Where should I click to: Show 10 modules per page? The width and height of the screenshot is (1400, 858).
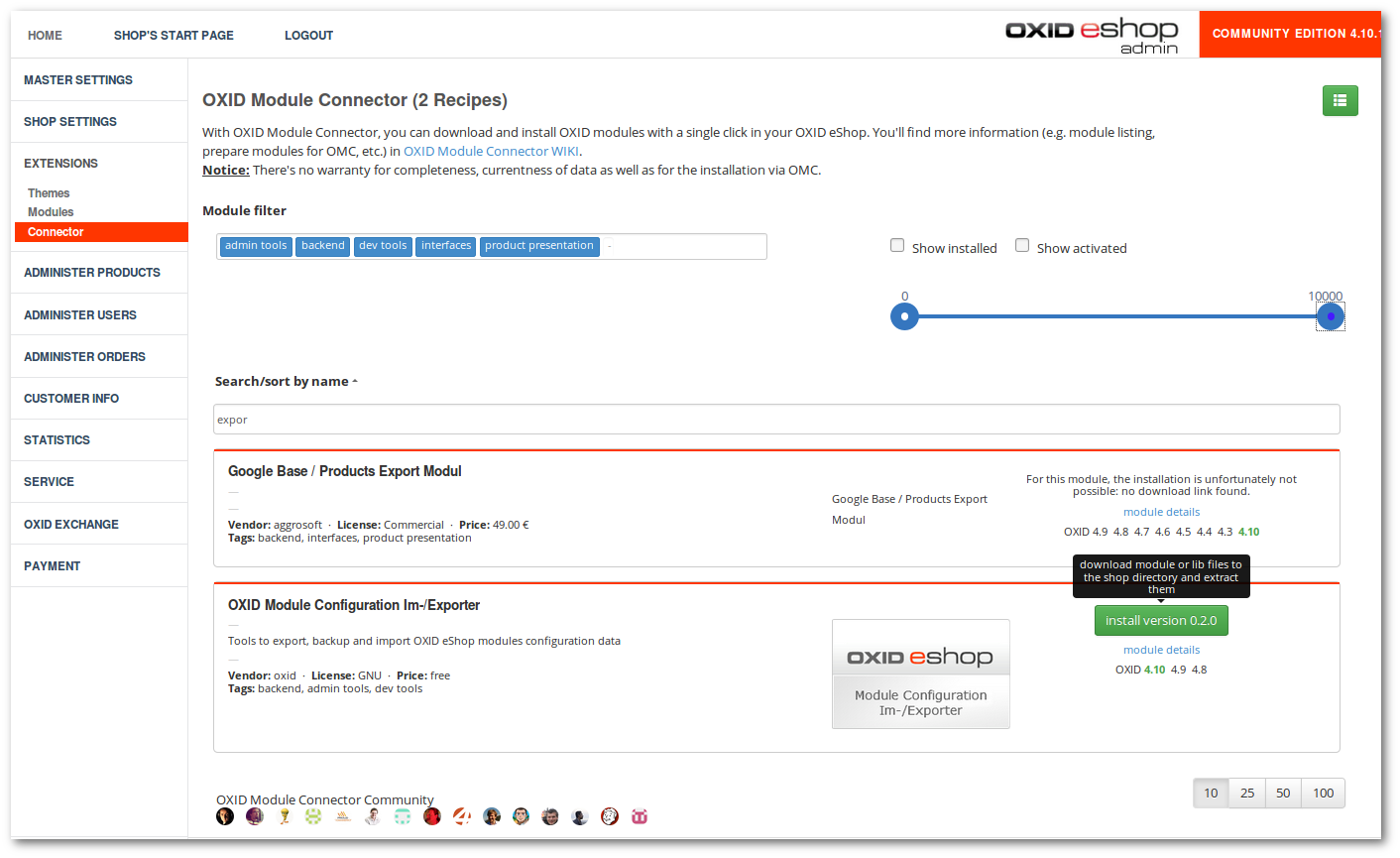click(1211, 793)
